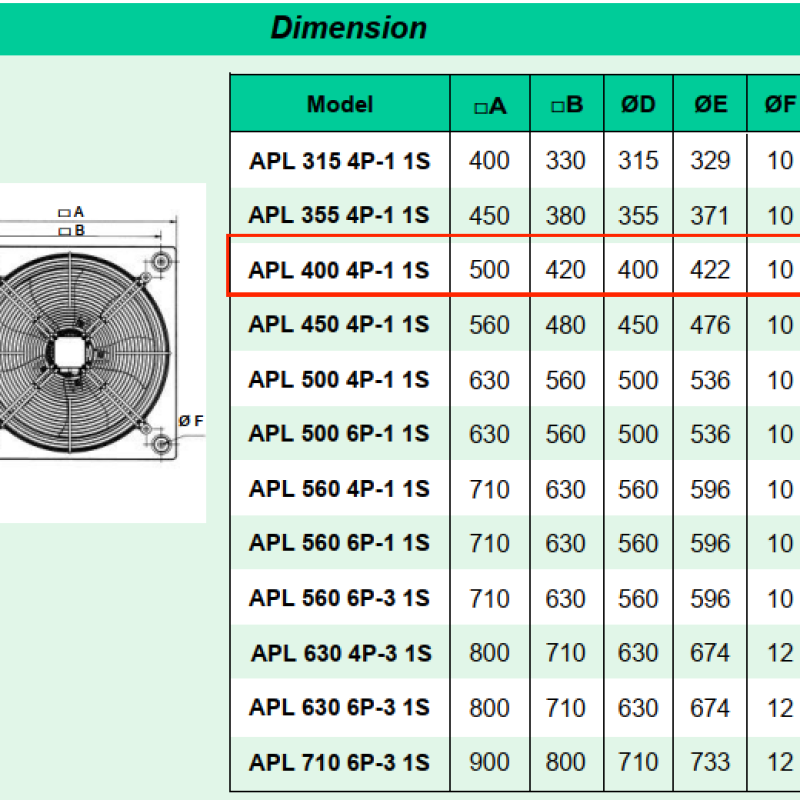Click ØD value 450 for APL 450 4P-1 1S
The height and width of the screenshot is (800, 800).
(638, 325)
